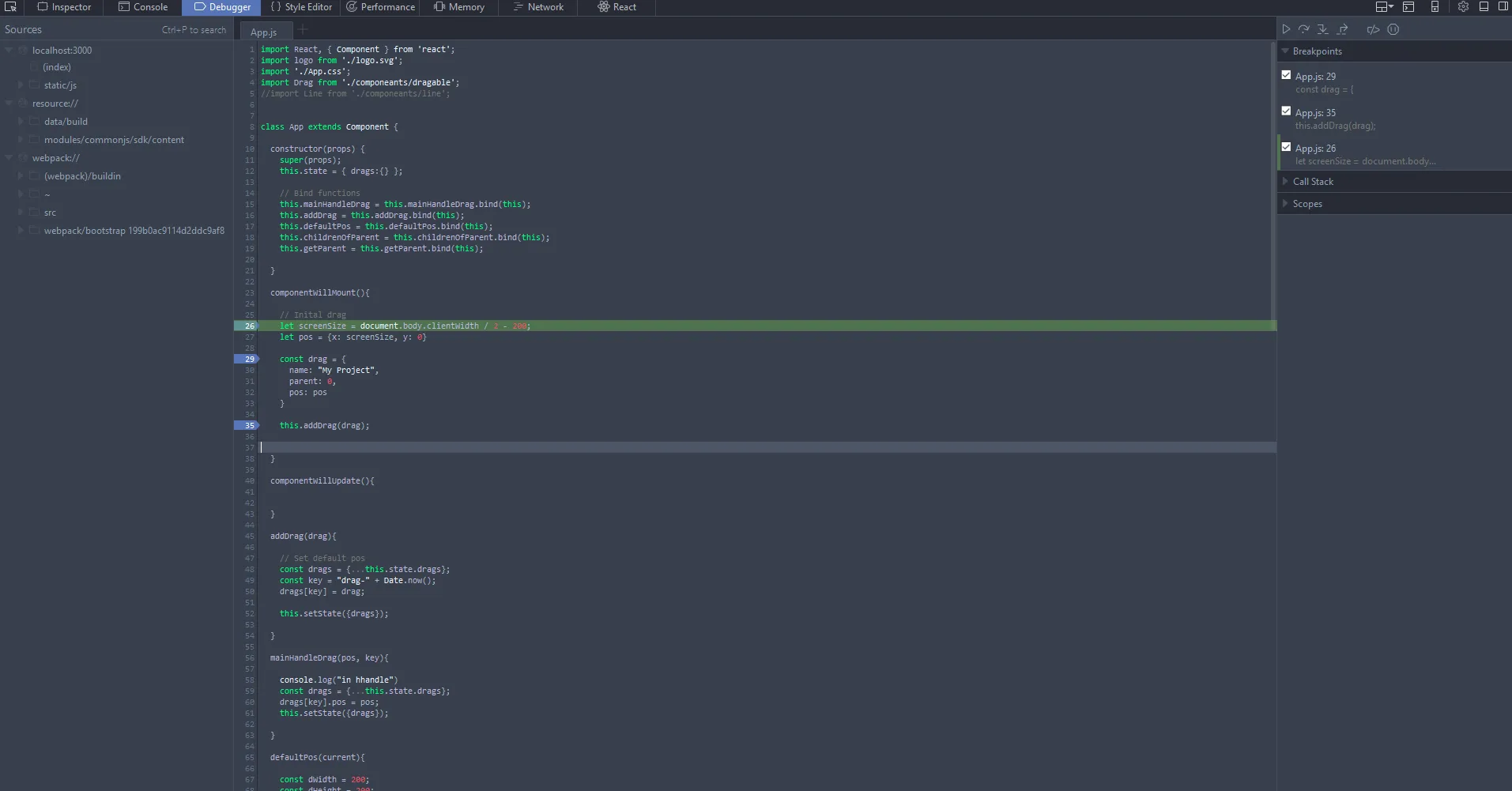Click the globe icon next to webpack://
The width and height of the screenshot is (1512, 791).
(24, 157)
